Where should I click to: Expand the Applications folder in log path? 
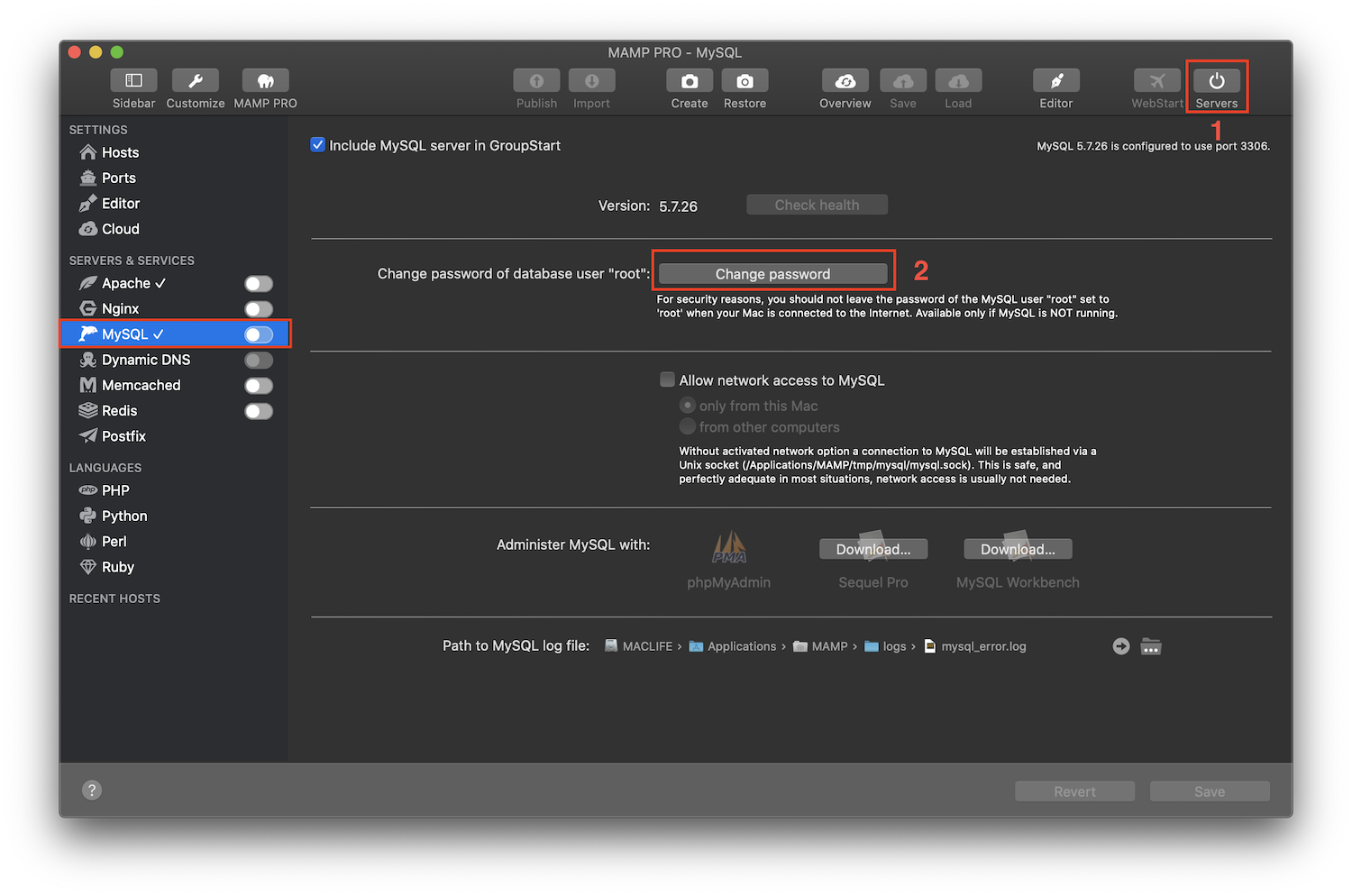(741, 646)
